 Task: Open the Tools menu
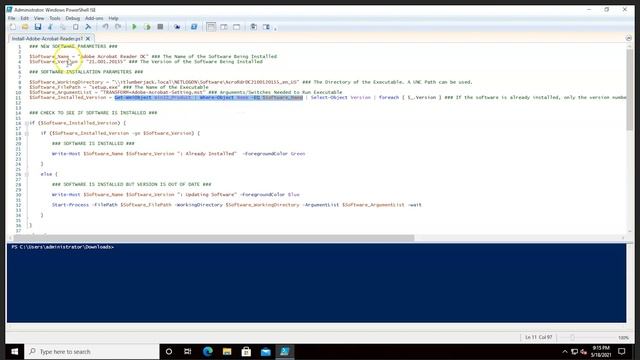[x=55, y=18]
